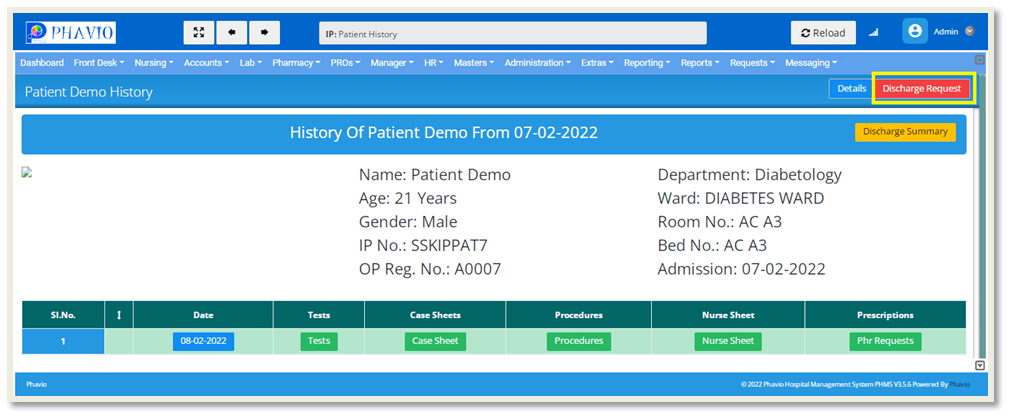The width and height of the screenshot is (1009, 417).
Task: Go back with left arrow button
Action: click(232, 32)
